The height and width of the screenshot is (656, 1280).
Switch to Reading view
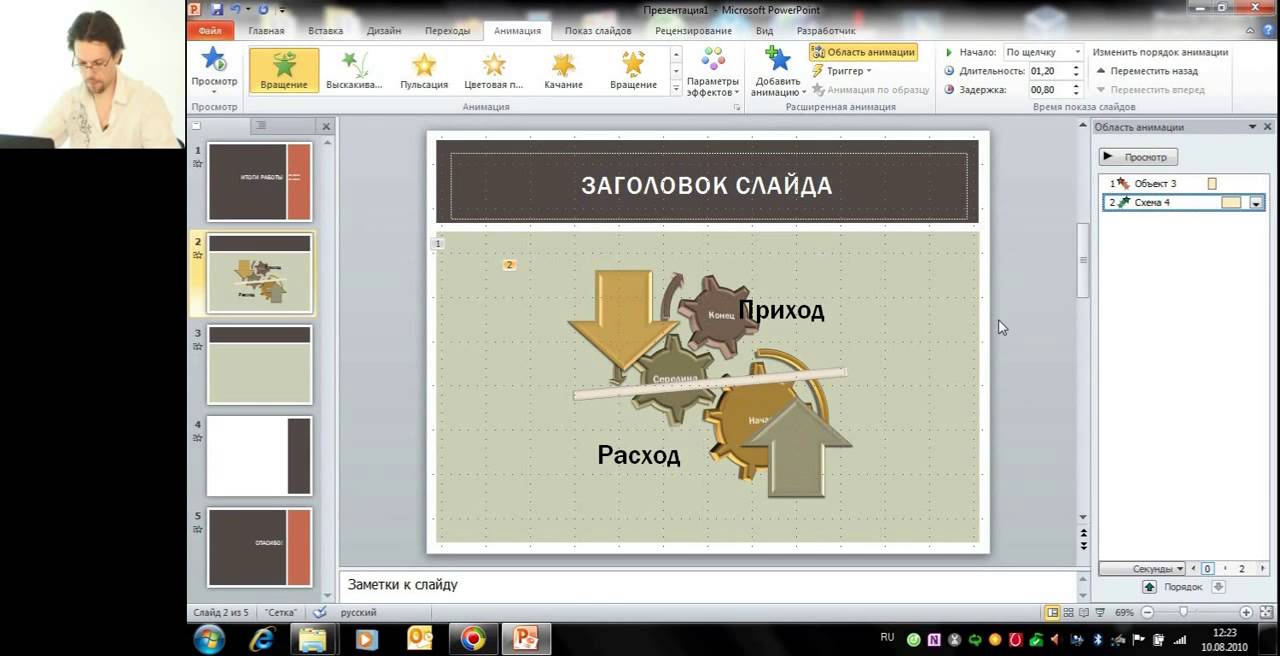pyautogui.click(x=1083, y=612)
